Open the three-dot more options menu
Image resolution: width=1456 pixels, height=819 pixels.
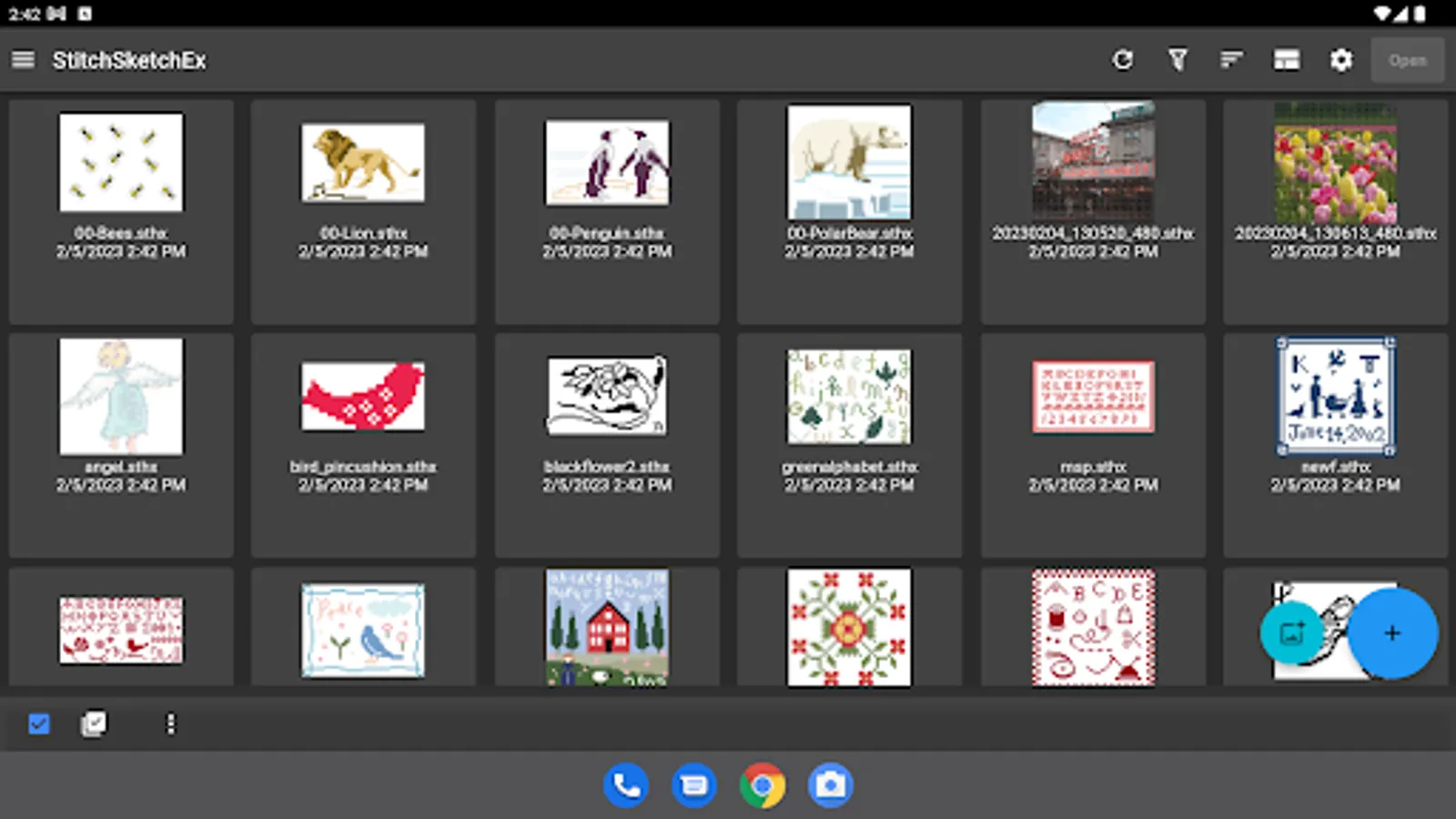point(170,723)
